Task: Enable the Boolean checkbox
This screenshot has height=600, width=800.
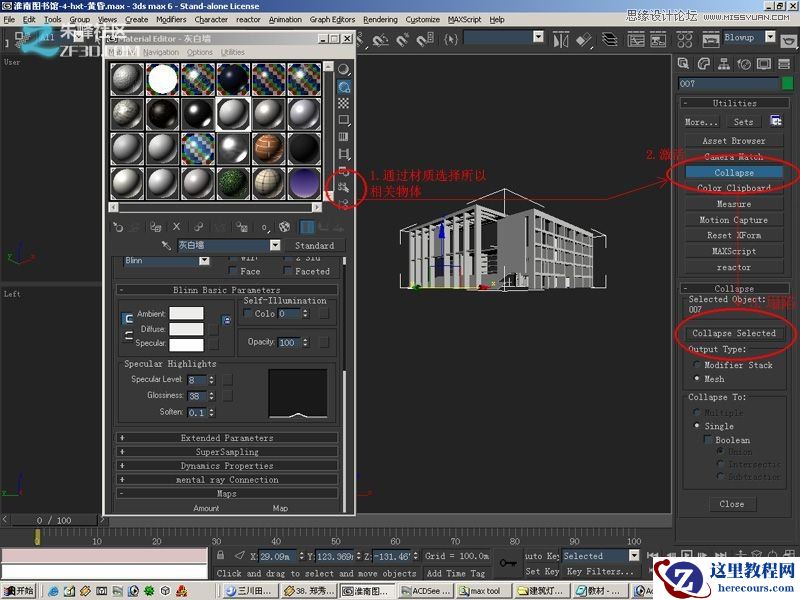Action: point(708,439)
